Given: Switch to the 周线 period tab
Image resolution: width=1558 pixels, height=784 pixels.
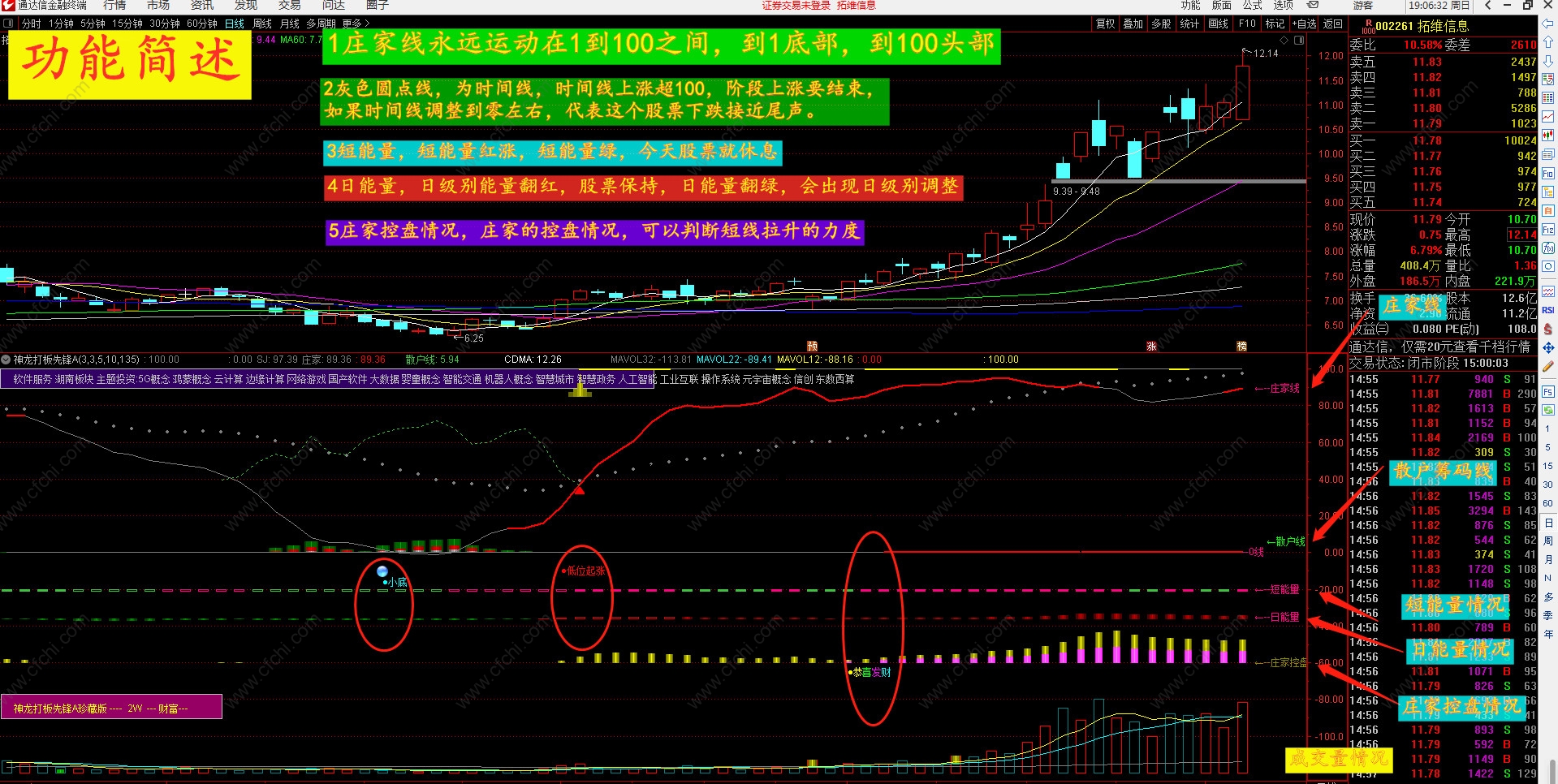Looking at the screenshot, I should coord(262,24).
